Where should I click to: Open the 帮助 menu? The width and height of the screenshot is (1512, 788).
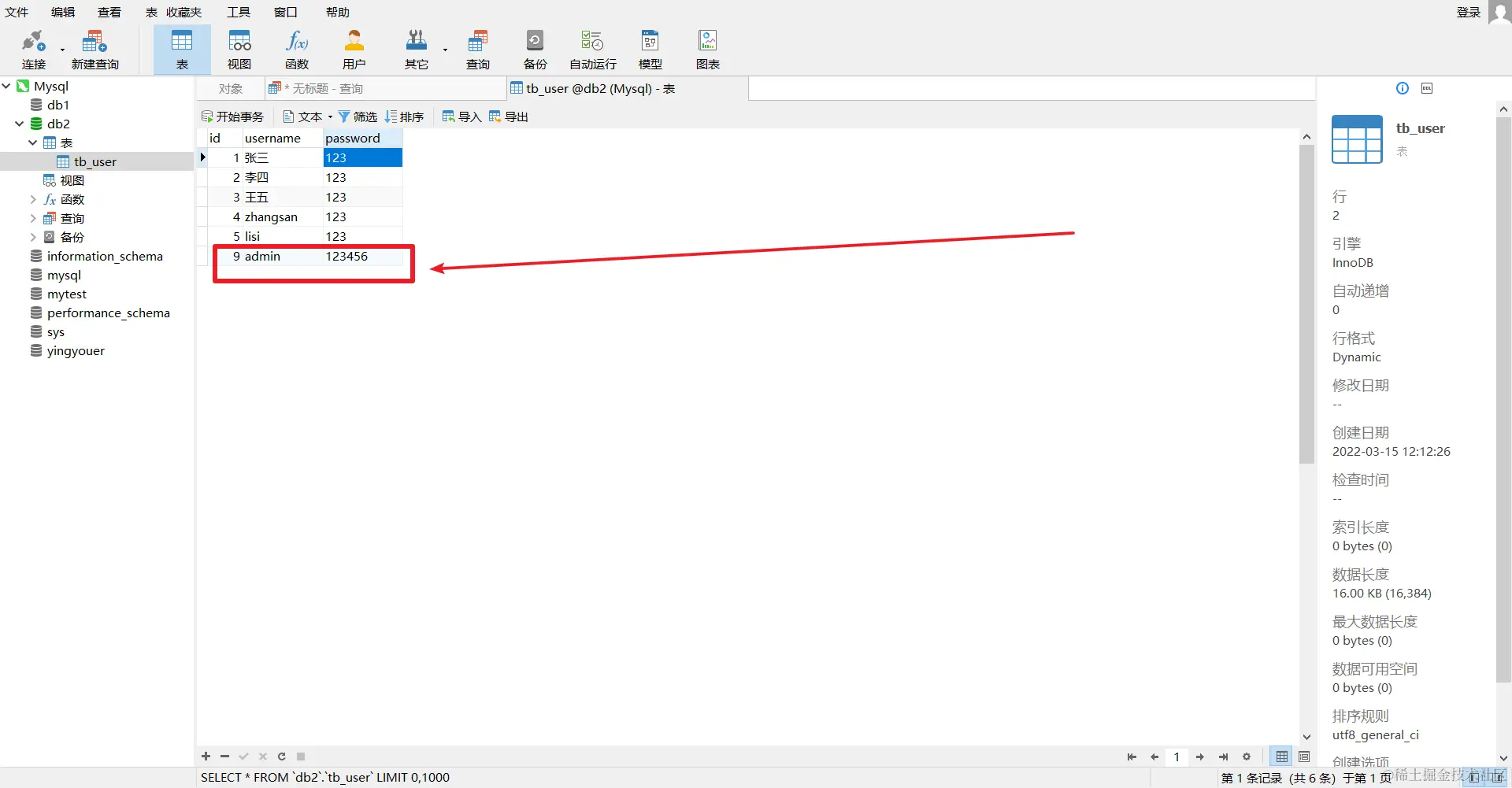click(x=338, y=12)
